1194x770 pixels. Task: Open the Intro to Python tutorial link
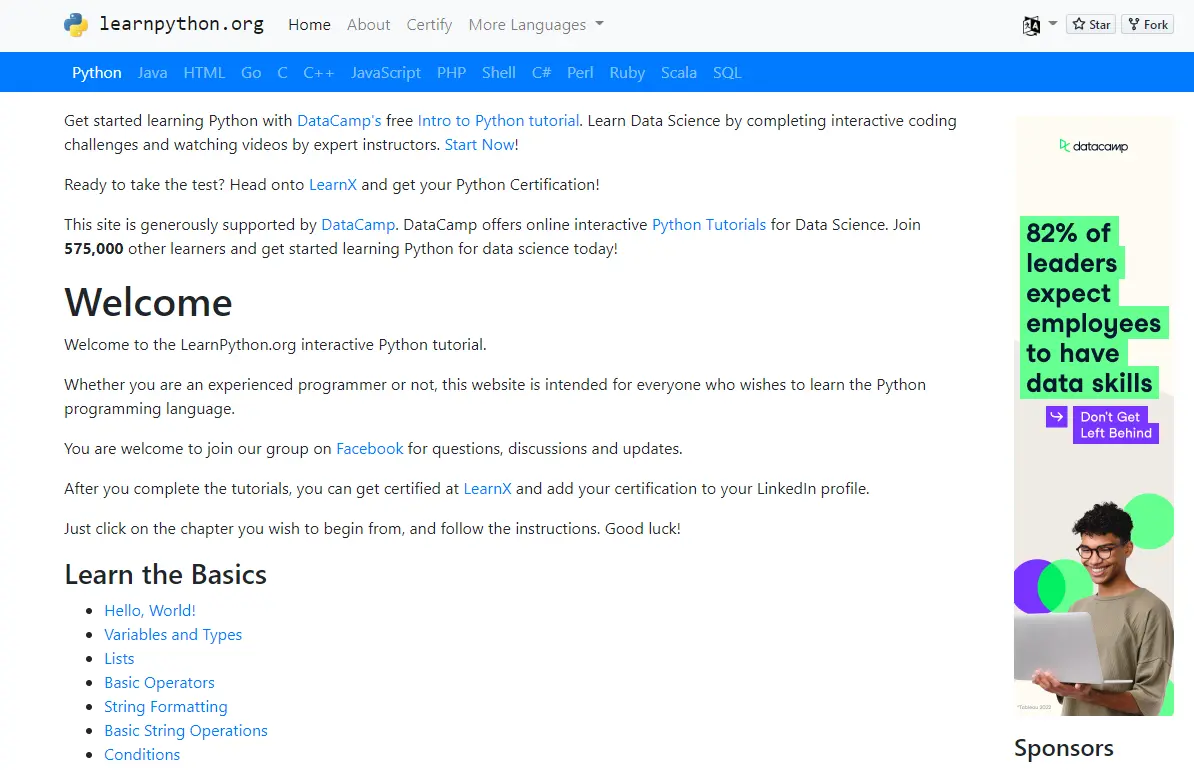498,120
